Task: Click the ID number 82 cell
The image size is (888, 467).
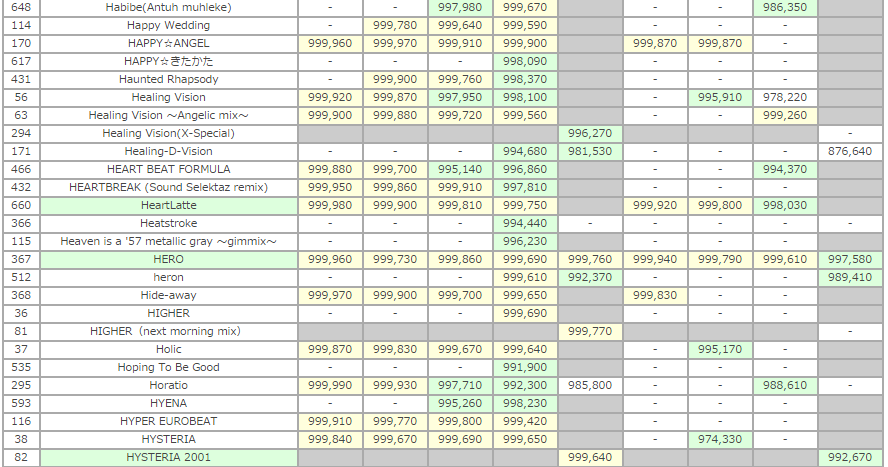Action: click(x=21, y=457)
